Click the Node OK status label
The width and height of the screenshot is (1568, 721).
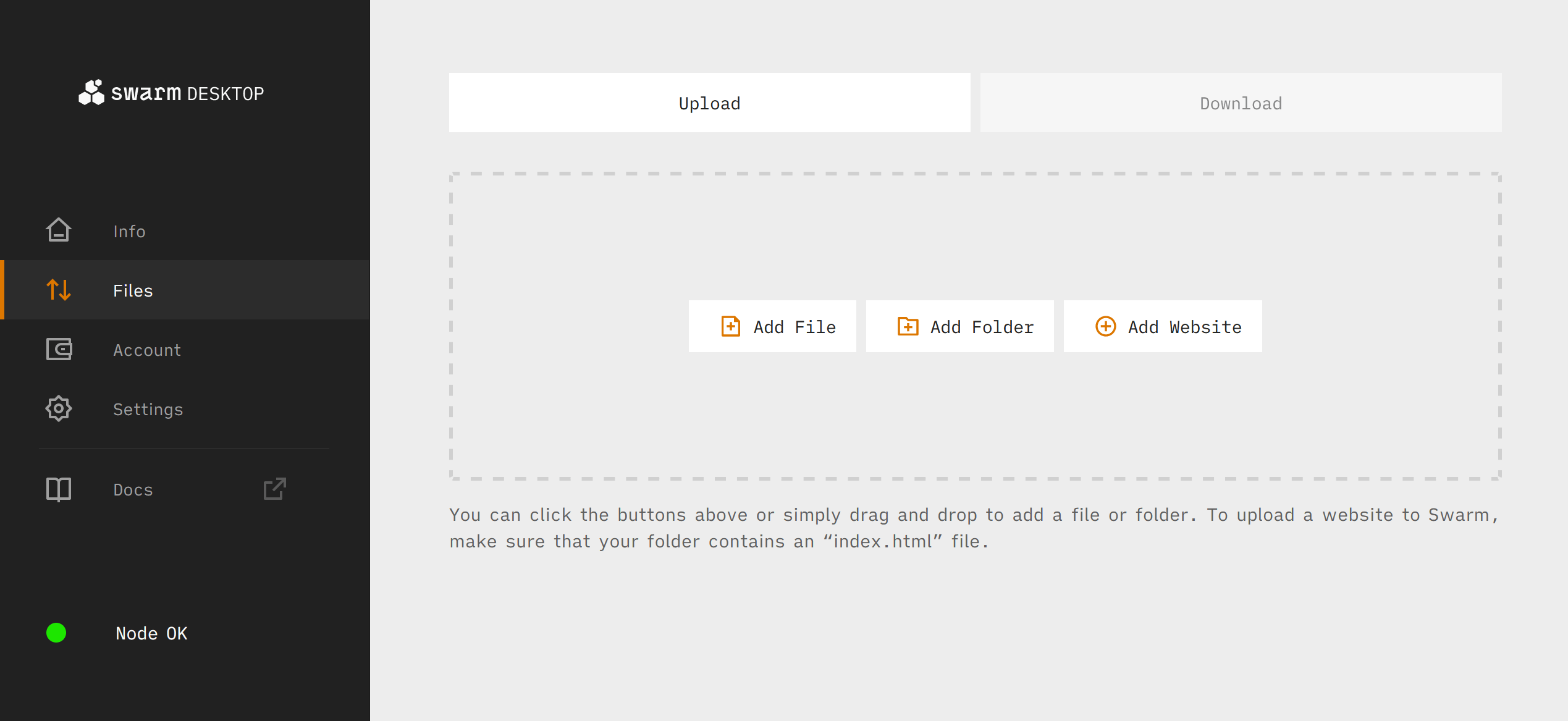point(151,633)
